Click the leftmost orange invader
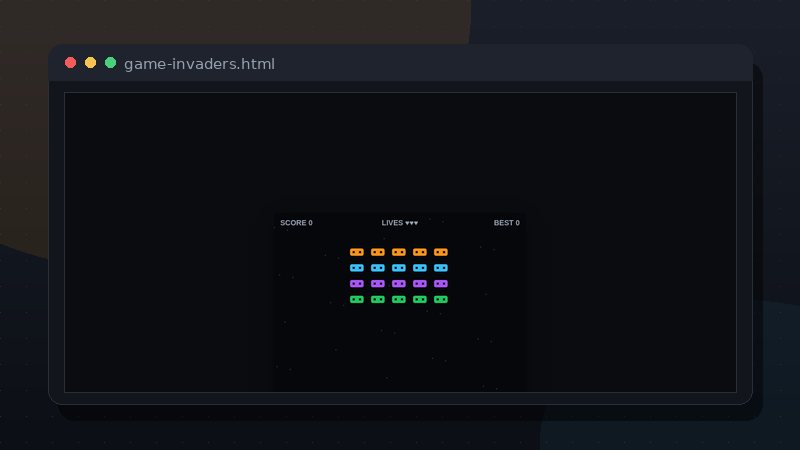This screenshot has height=450, width=800. [357, 252]
